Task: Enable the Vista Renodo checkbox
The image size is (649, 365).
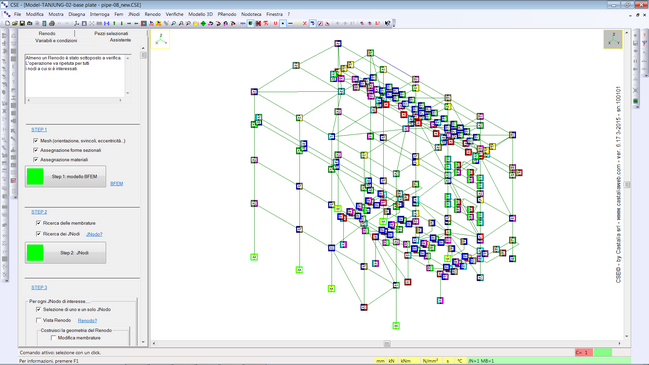Action: tap(38, 320)
